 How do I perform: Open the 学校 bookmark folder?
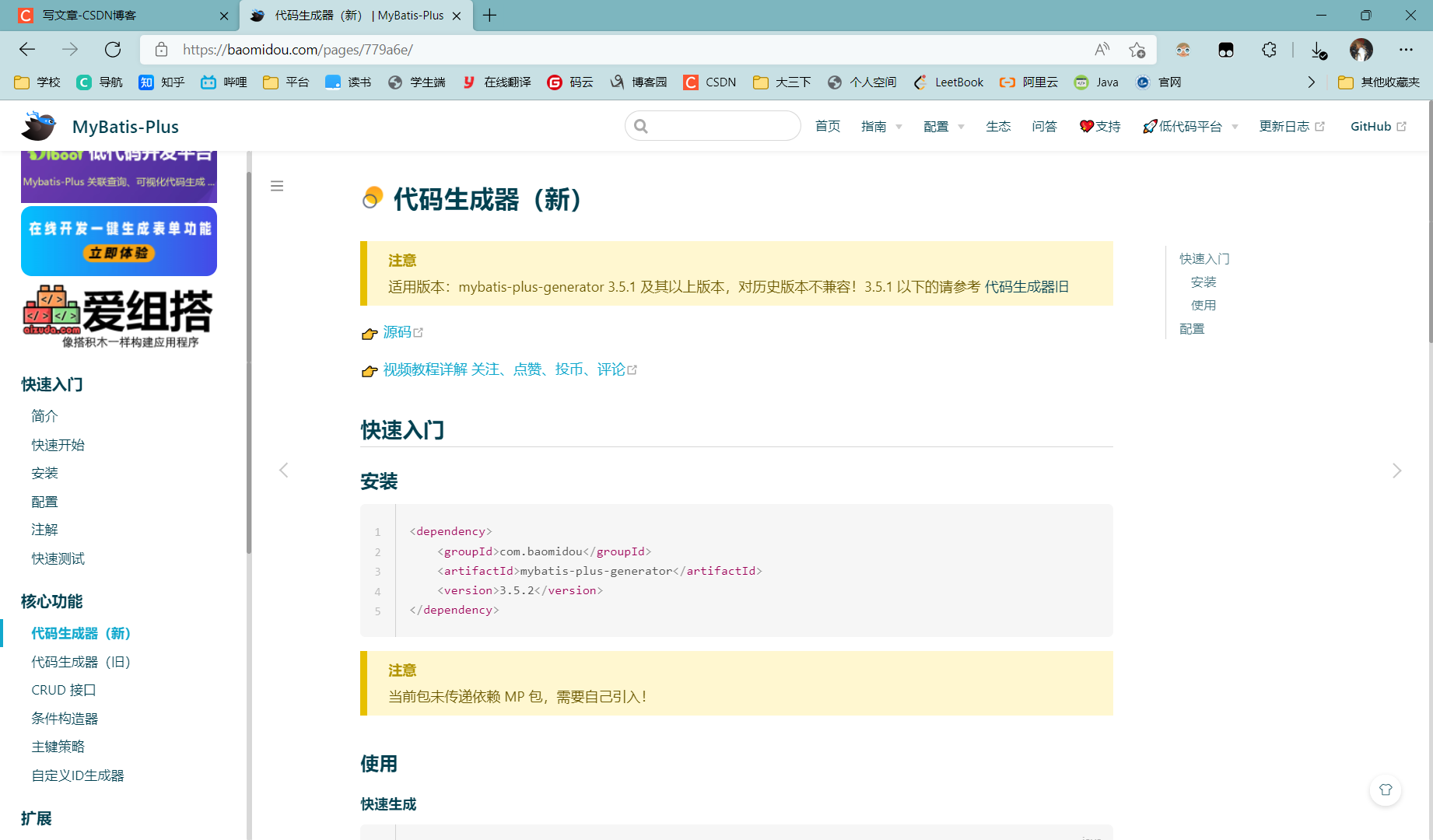pos(37,82)
